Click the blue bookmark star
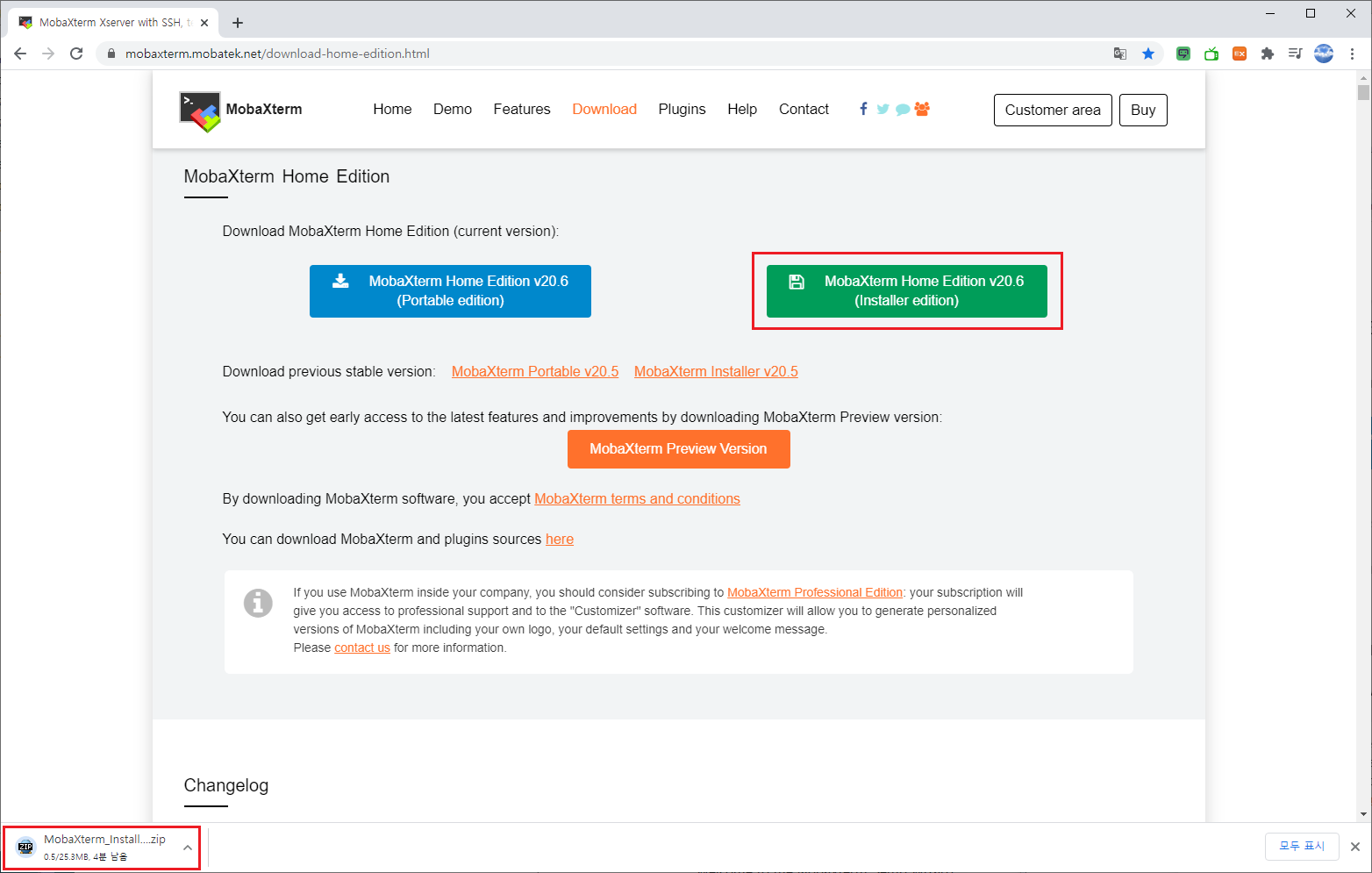 [x=1148, y=54]
